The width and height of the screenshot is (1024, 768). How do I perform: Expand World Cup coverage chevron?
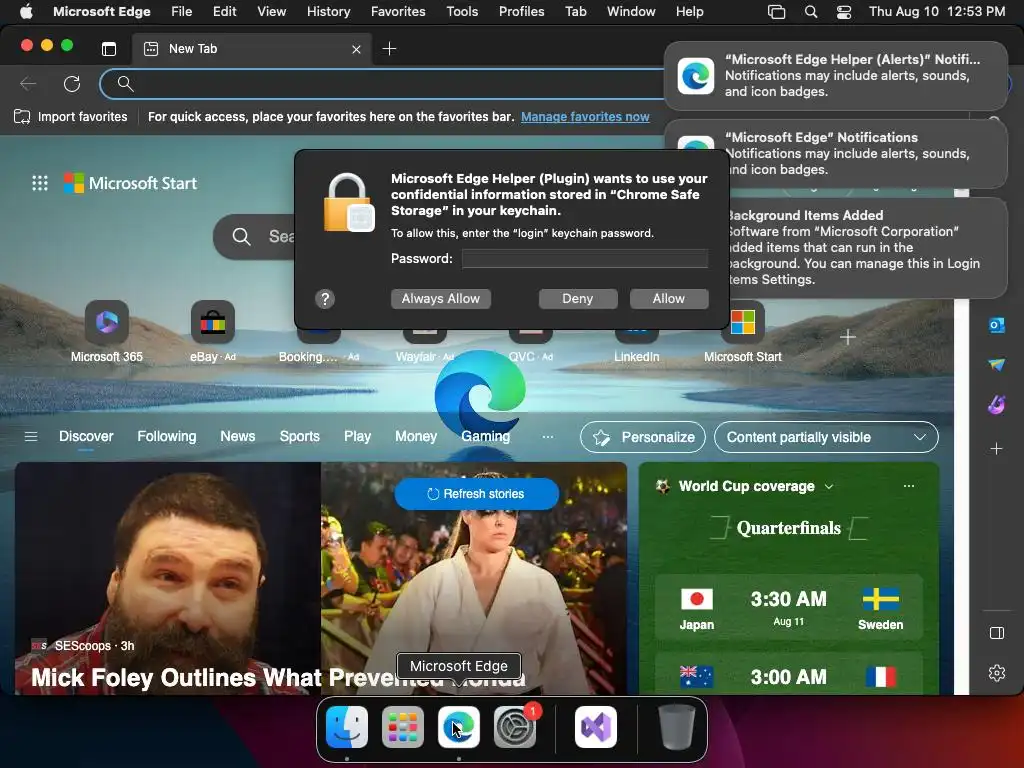[x=829, y=487]
